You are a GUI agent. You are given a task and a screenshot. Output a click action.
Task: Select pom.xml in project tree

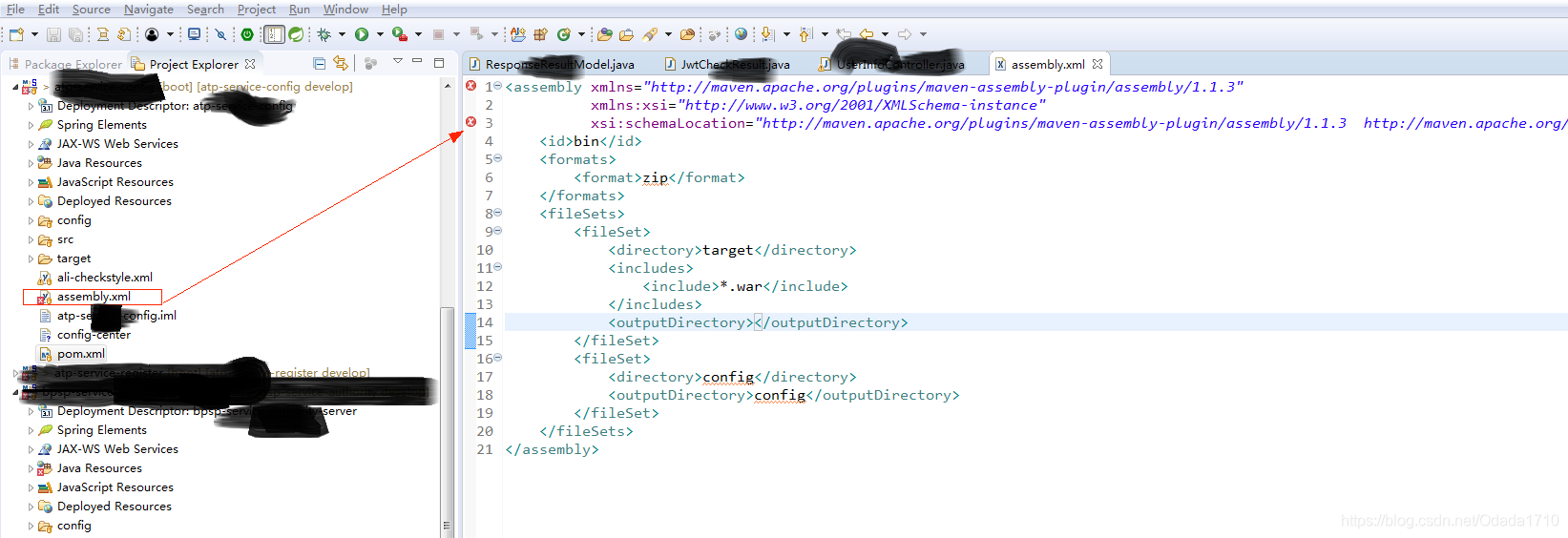80,354
